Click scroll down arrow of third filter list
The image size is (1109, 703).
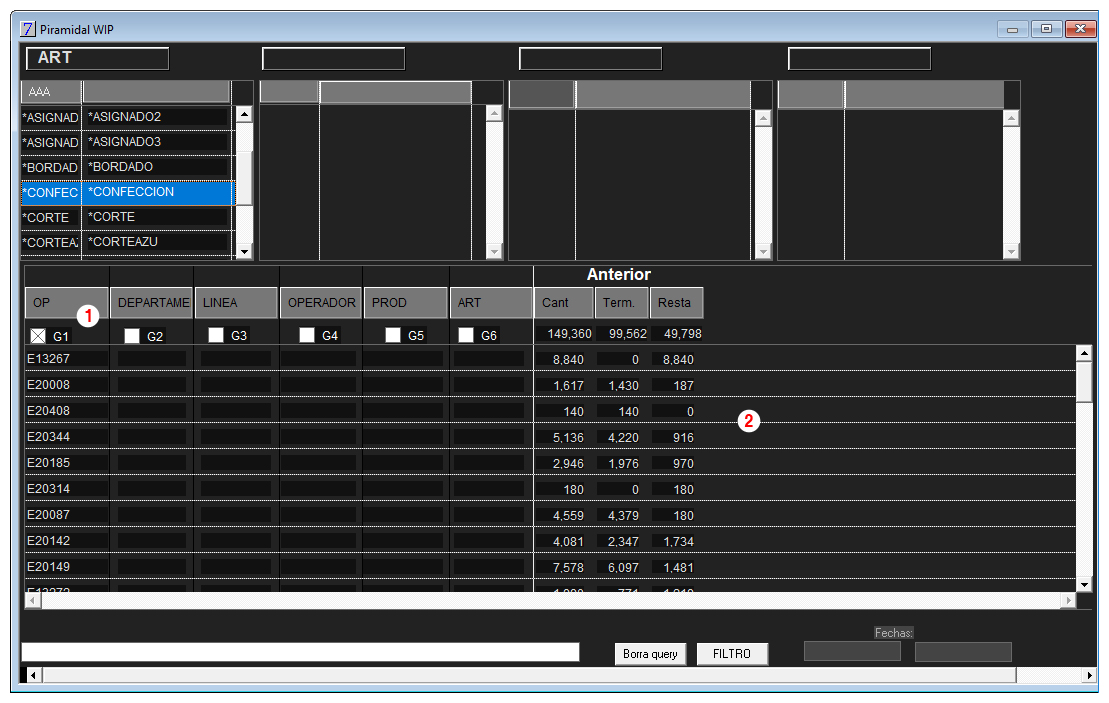762,252
